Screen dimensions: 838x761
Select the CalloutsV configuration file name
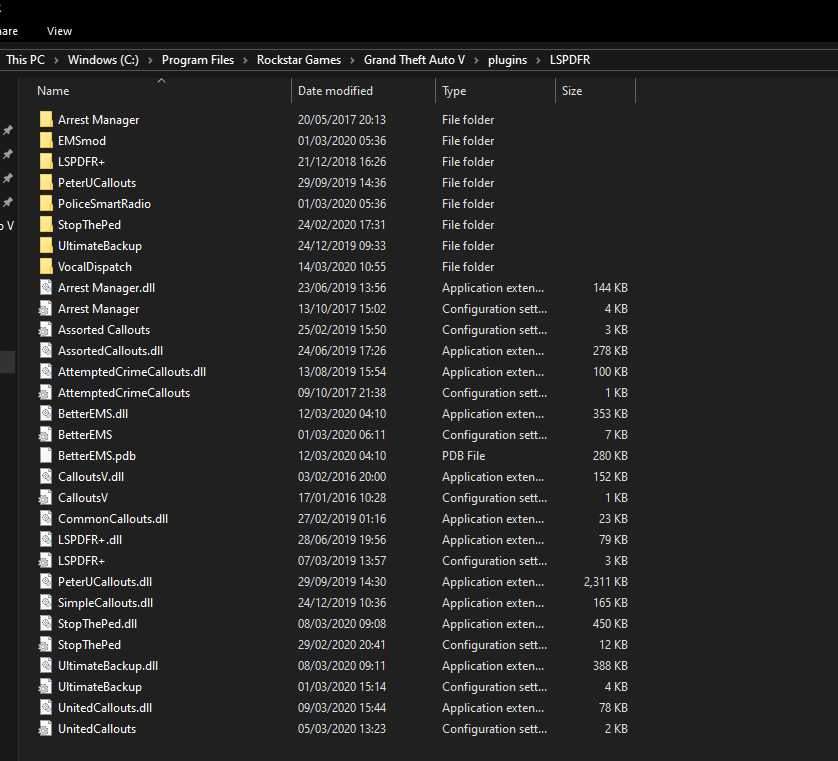tap(83, 498)
